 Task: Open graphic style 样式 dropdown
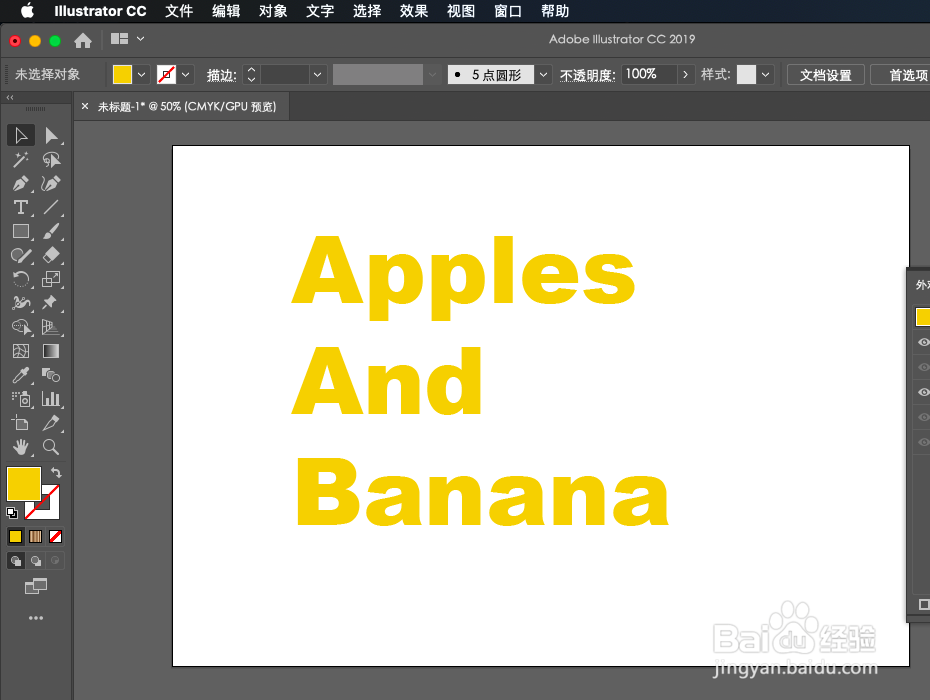766,75
